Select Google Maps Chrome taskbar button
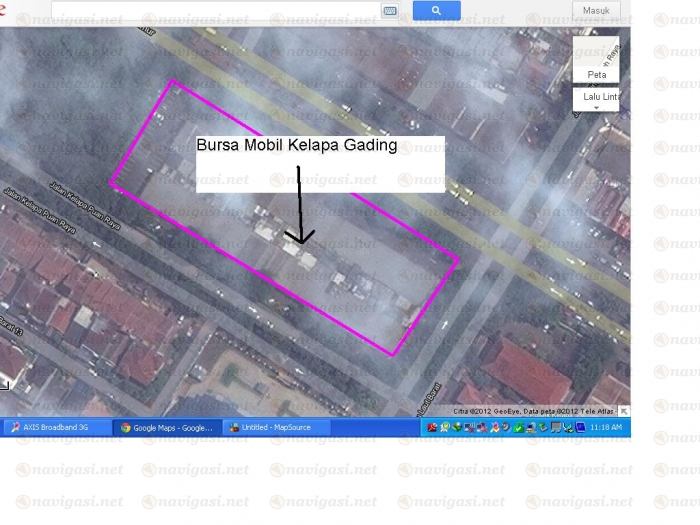Image resolution: width=700 pixels, height=525 pixels. (x=166, y=427)
